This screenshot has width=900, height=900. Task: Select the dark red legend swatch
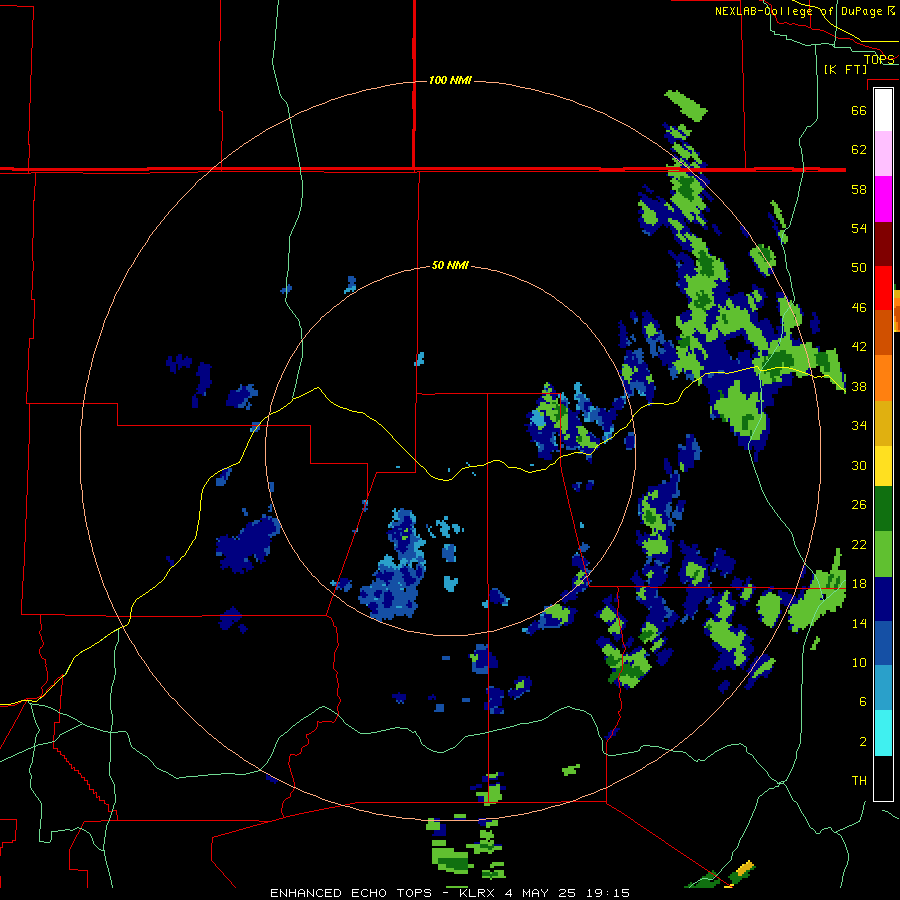(883, 244)
